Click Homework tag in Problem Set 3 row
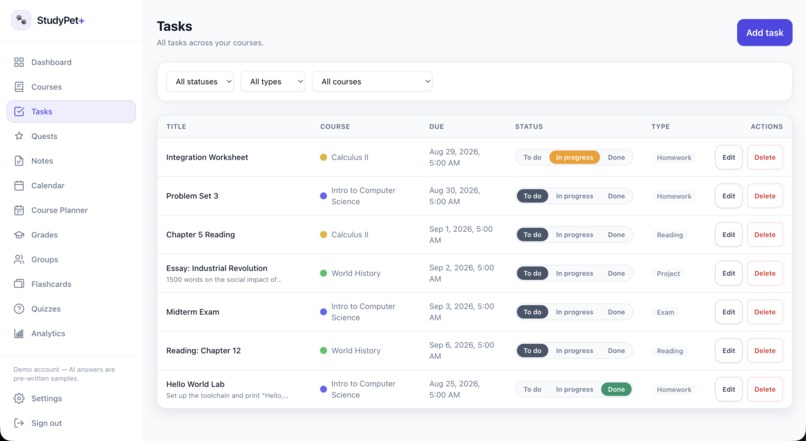Viewport: 806px width, 441px height. tap(674, 196)
